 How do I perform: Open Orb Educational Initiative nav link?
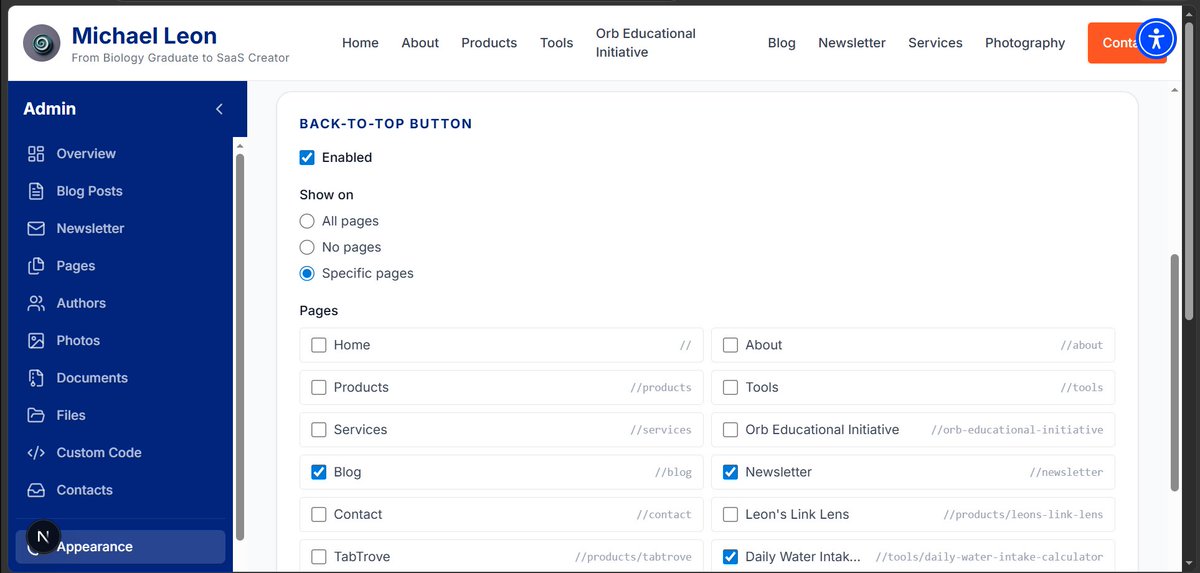coord(646,43)
